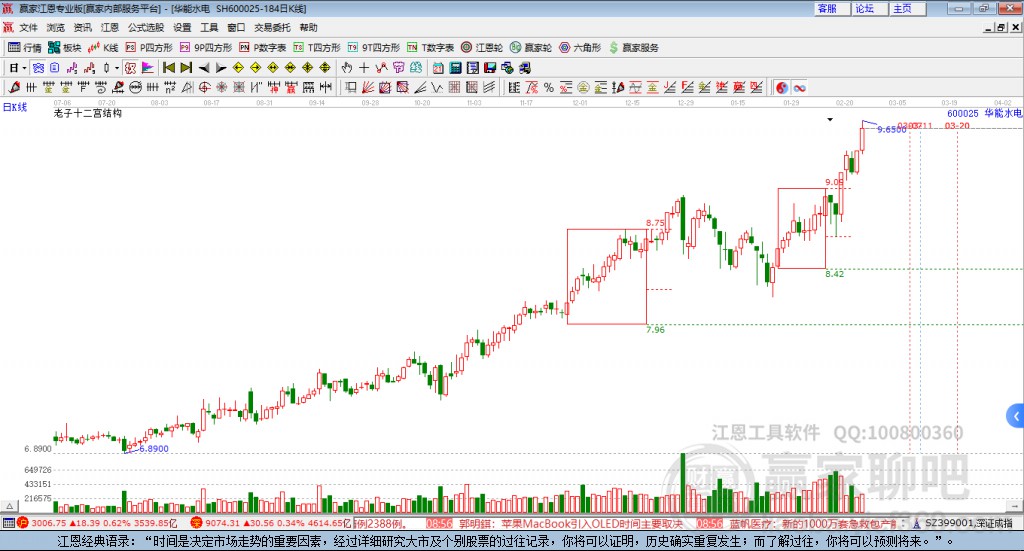Jump to first bar icon
The width and height of the screenshot is (1024, 551).
click(x=169, y=68)
